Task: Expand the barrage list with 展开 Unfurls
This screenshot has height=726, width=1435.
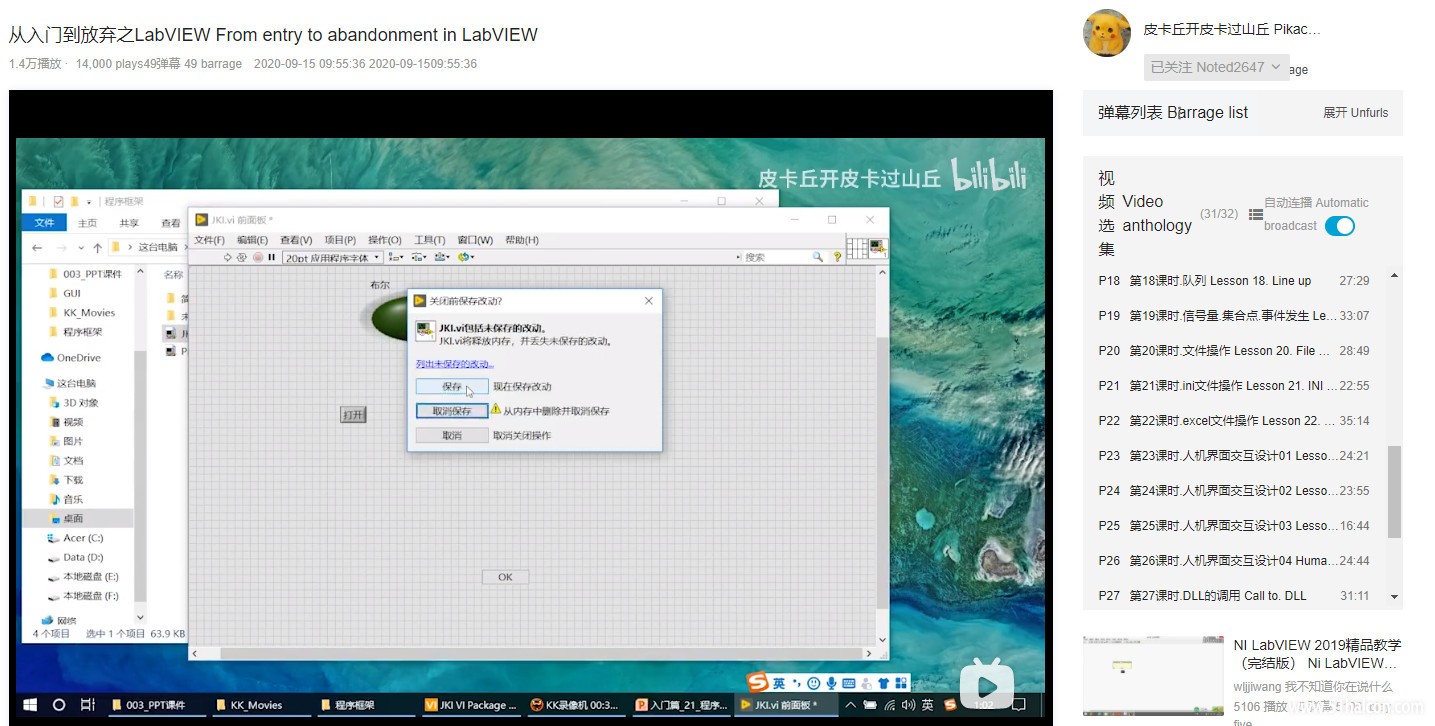Action: point(1355,113)
